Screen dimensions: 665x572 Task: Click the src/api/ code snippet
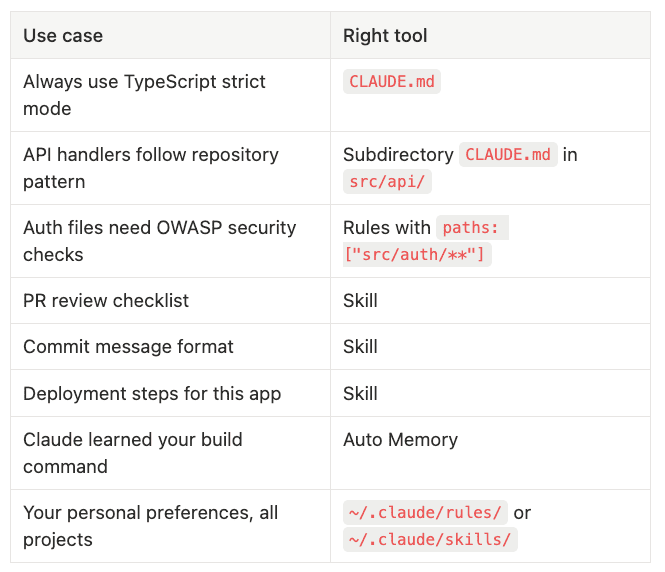387,181
